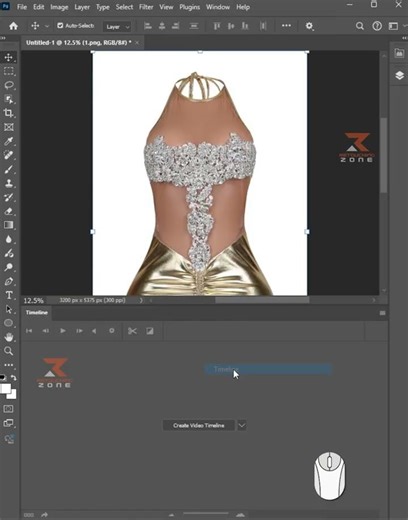
Task: Select the Path Selection tool
Action: point(9,309)
